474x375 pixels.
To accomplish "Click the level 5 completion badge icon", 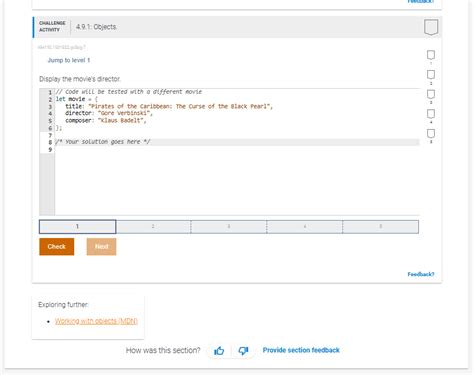I will pos(431,134).
